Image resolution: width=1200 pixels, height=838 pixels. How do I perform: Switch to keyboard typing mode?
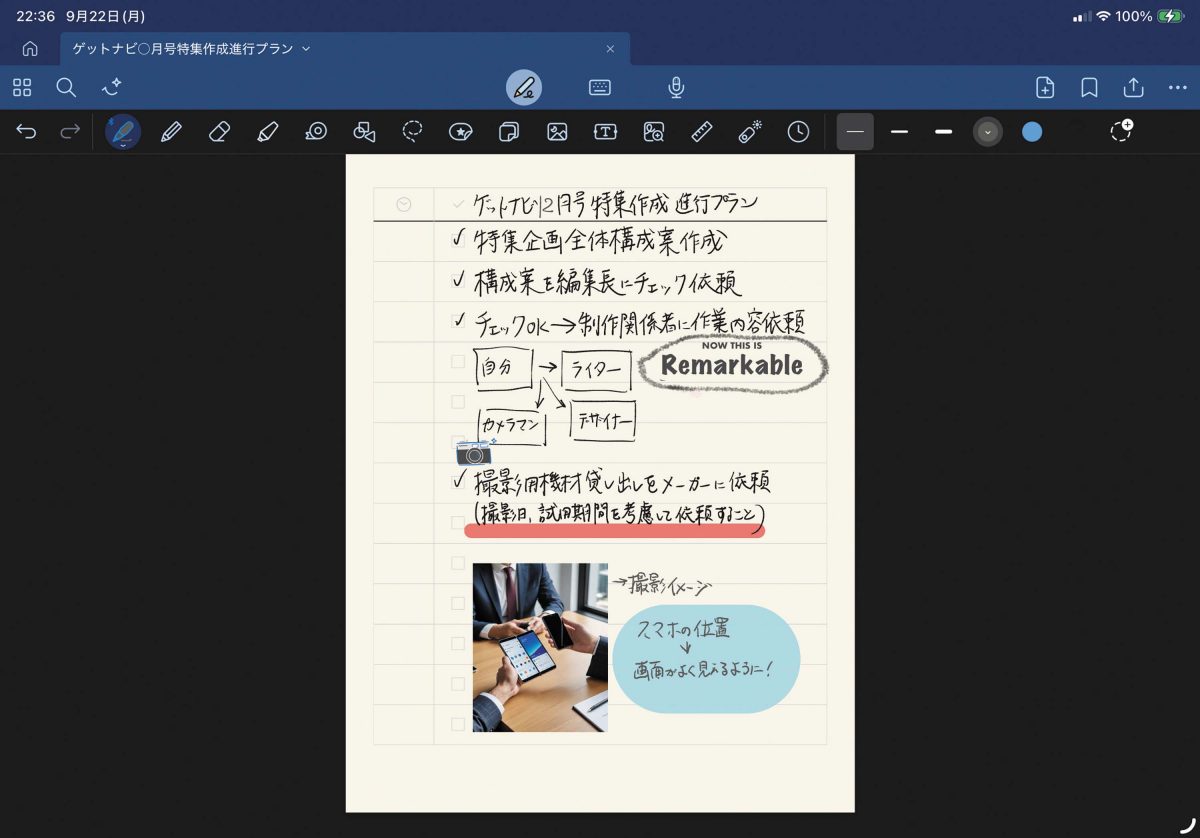[x=600, y=88]
